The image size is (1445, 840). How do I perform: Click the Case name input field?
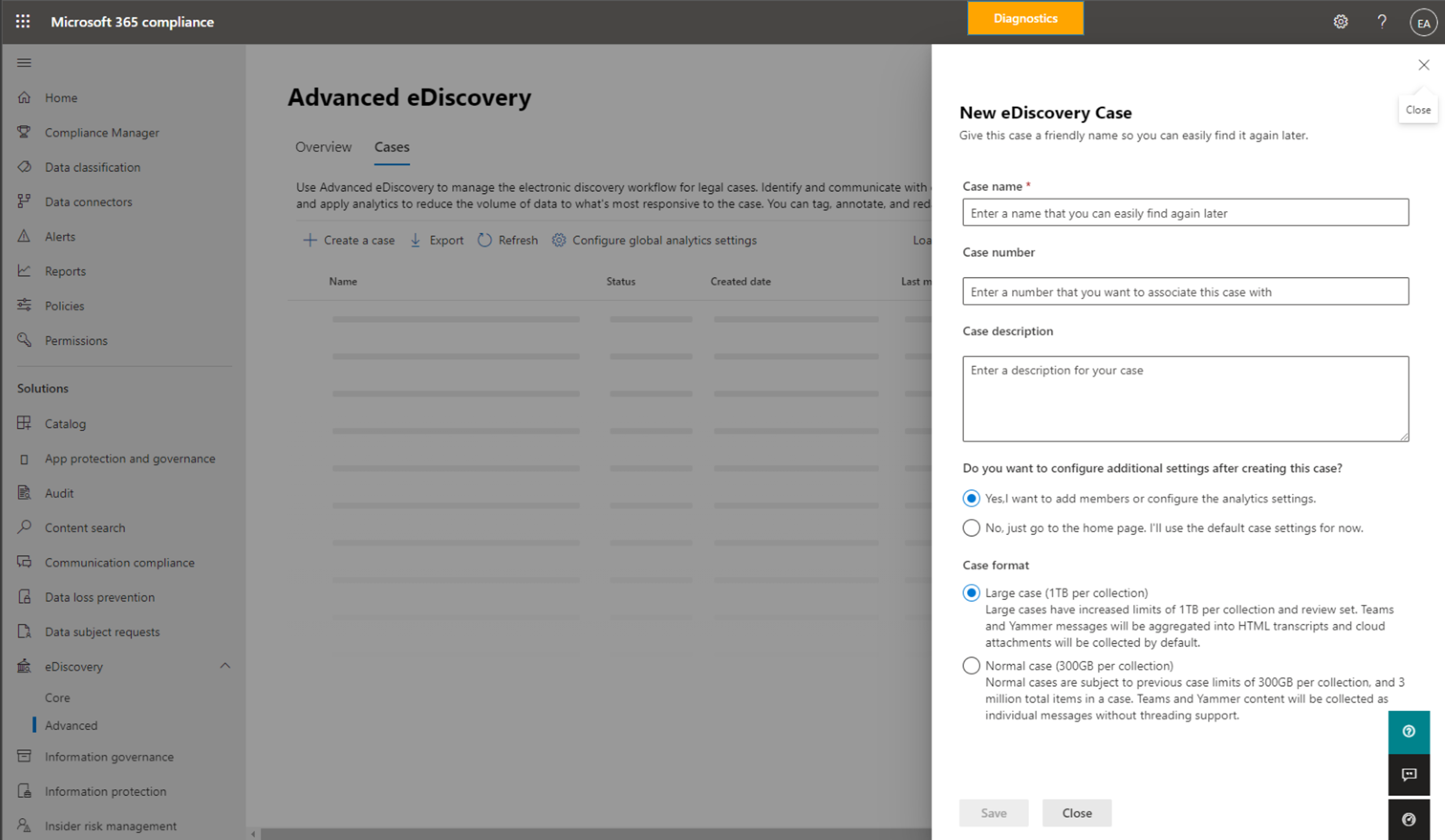pos(1184,212)
